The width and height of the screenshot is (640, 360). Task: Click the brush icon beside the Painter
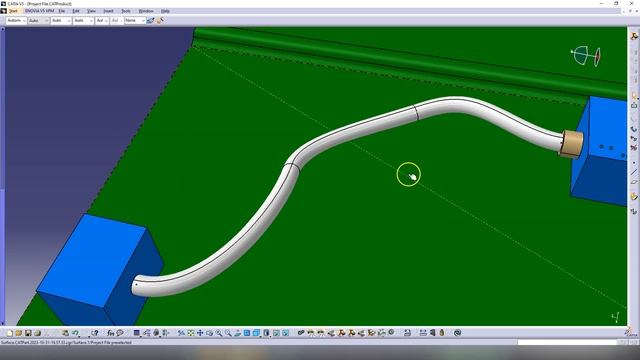[160, 20]
